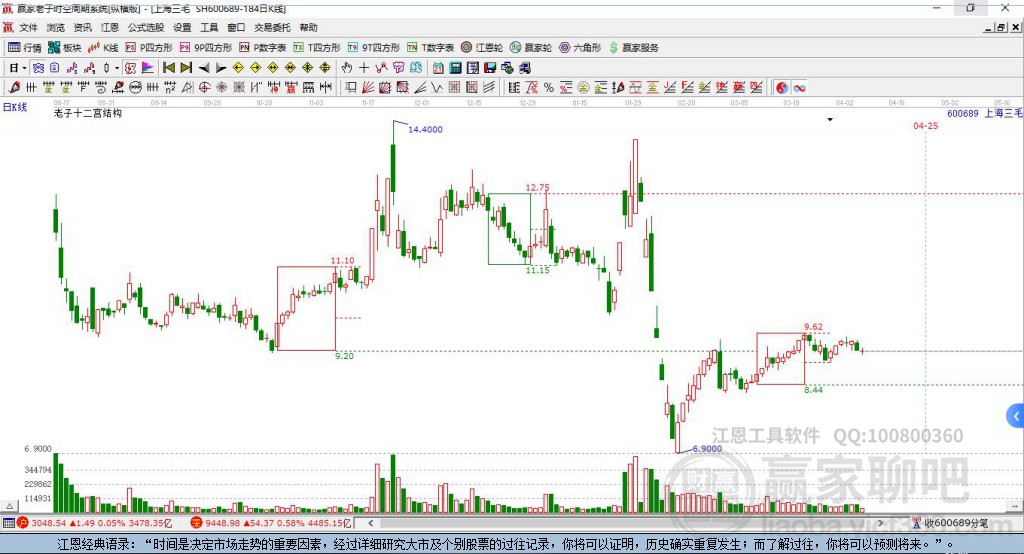Switch to the K线 chart view
Screen dimensions: 1024x554
[x=103, y=48]
